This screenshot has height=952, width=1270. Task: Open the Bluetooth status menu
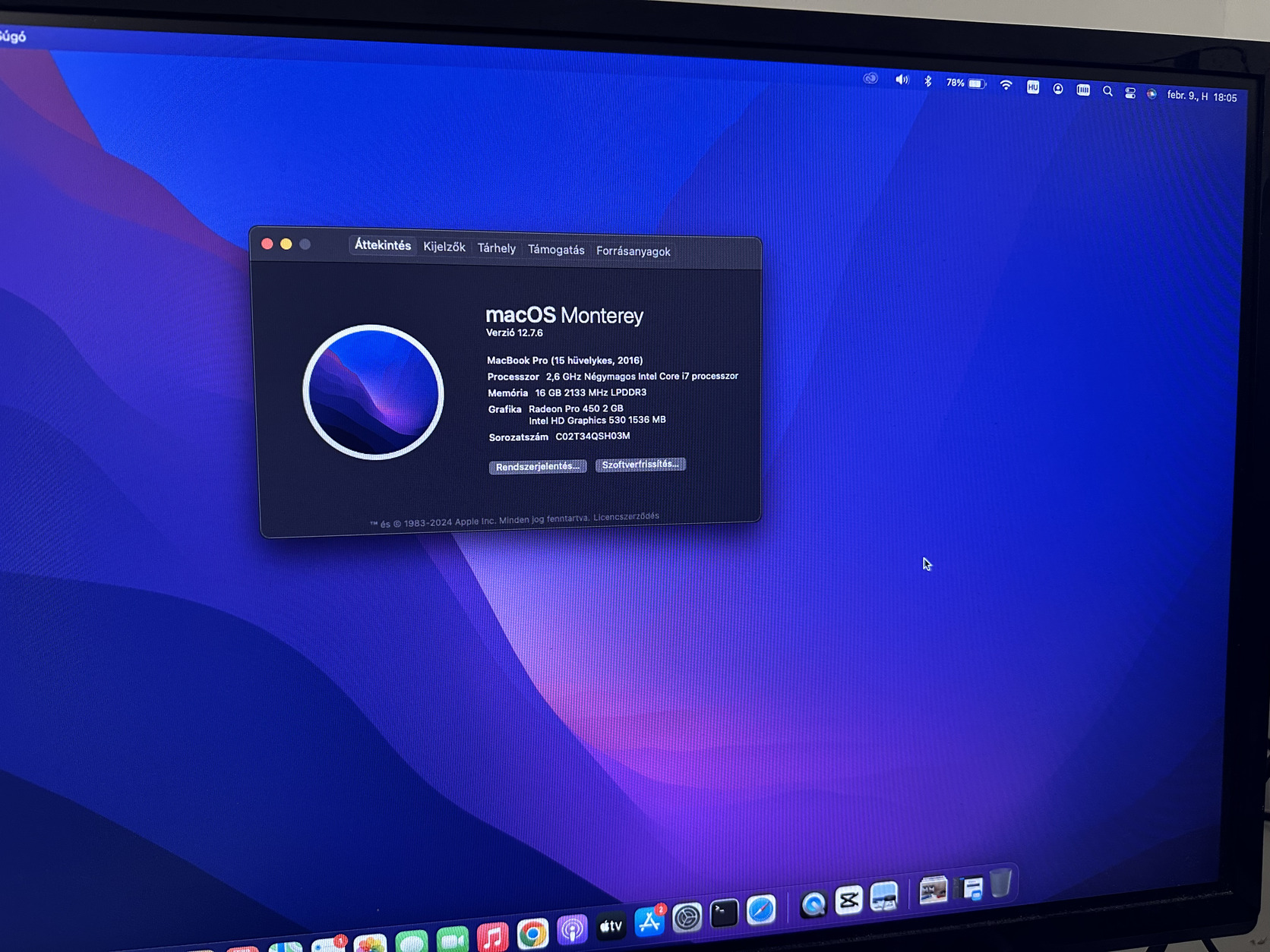click(x=927, y=81)
